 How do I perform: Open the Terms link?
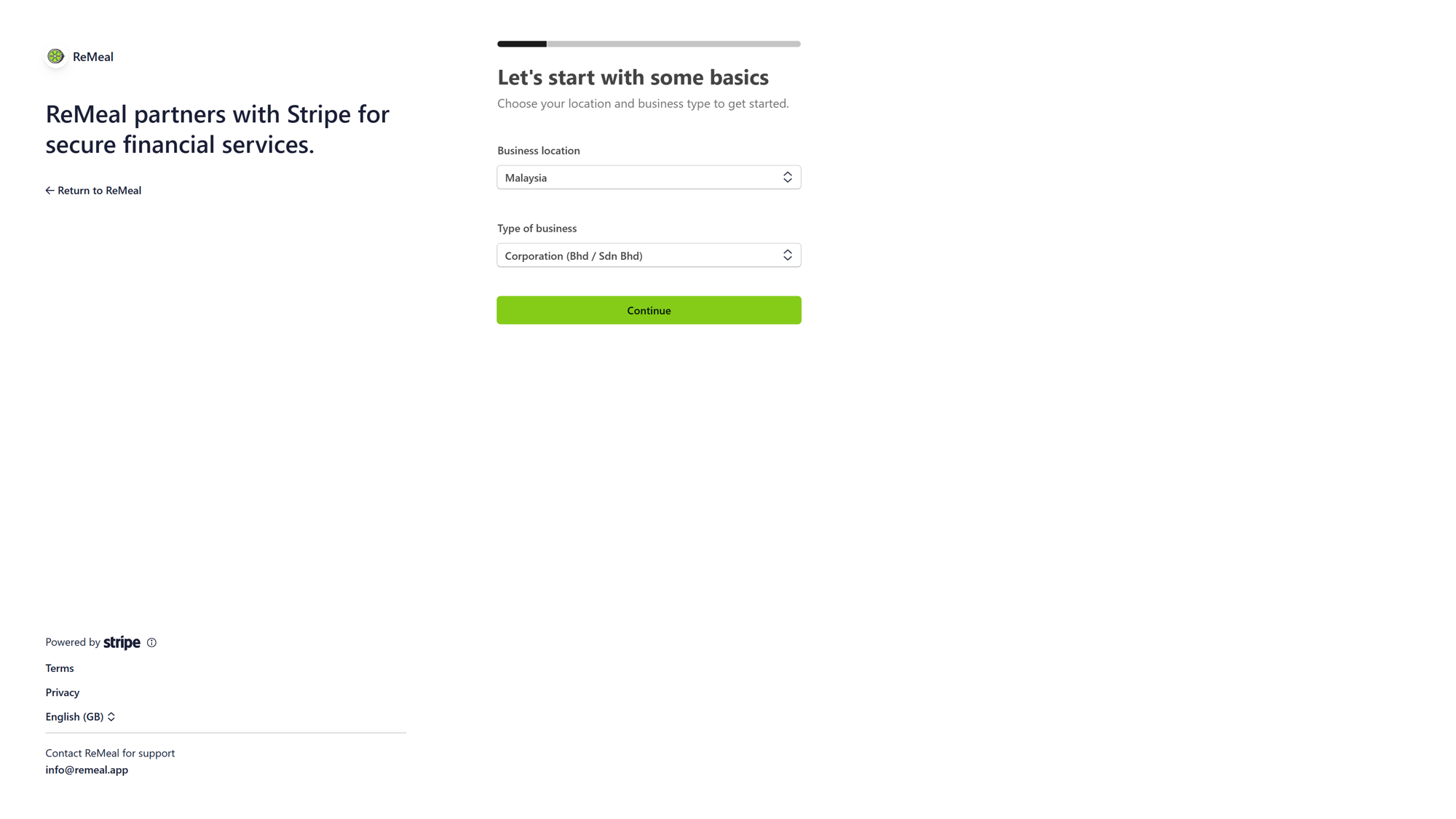click(x=60, y=668)
